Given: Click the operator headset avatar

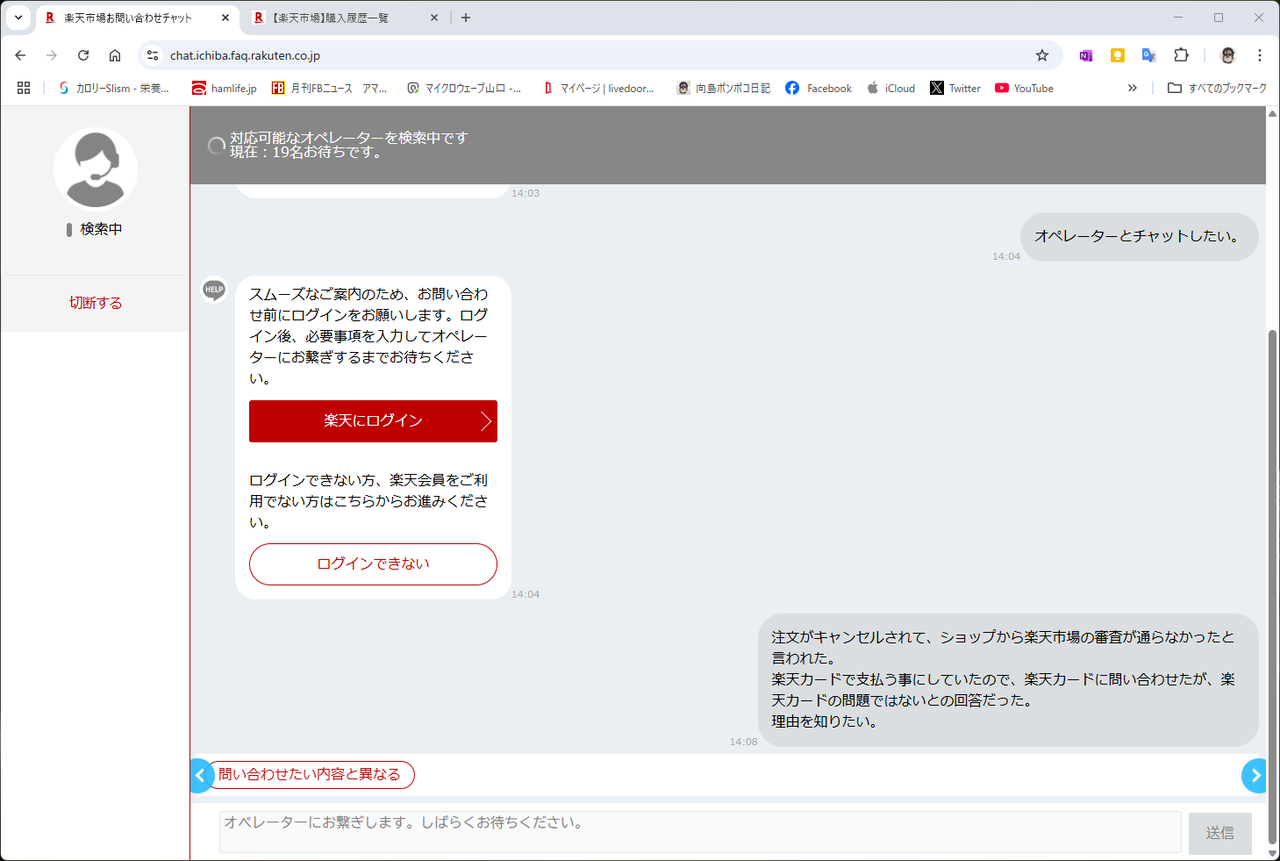Looking at the screenshot, I should pos(96,169).
